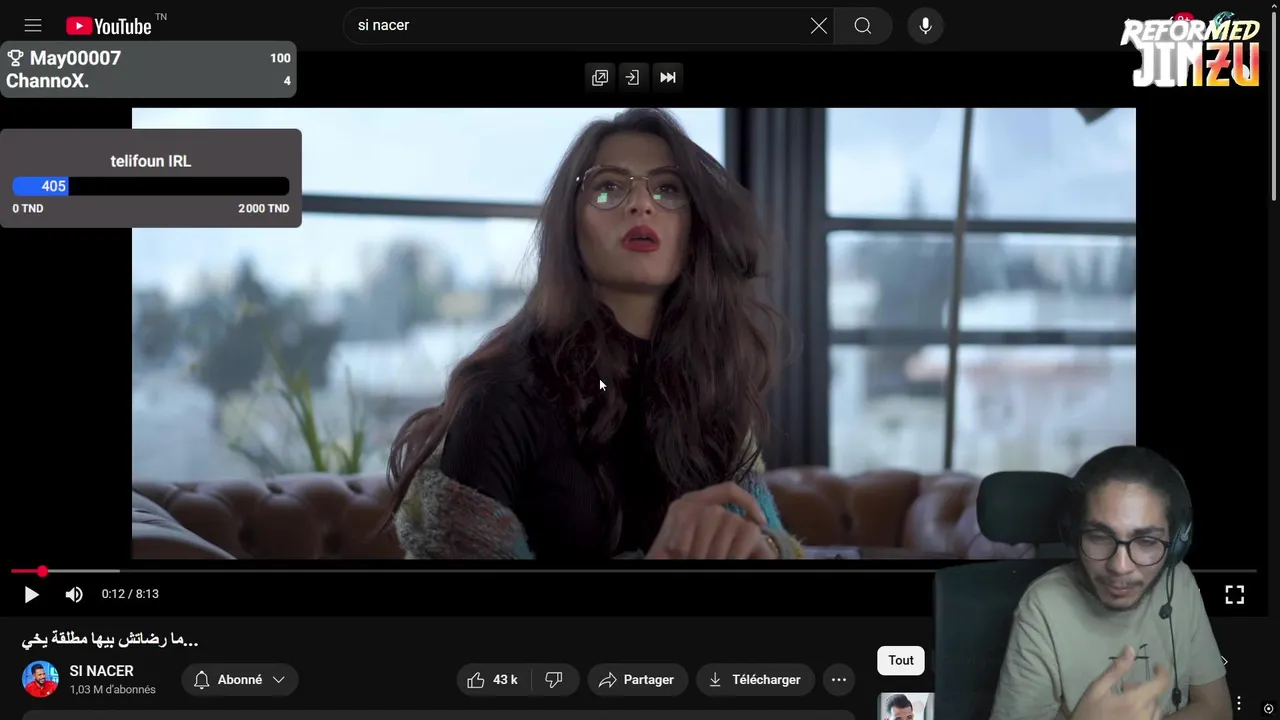Open the suggested video's three-dot options
Image resolution: width=1280 pixels, height=720 pixels.
(x=1239, y=703)
